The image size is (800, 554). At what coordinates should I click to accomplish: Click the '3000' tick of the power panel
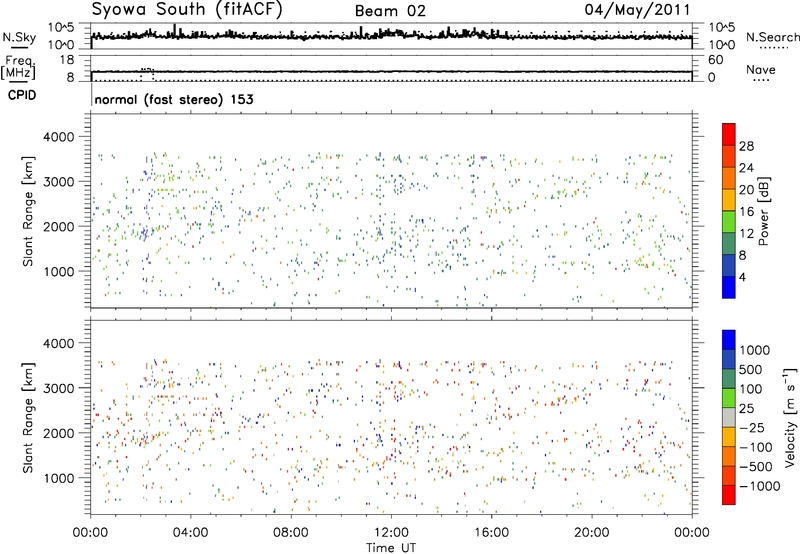tap(58, 182)
